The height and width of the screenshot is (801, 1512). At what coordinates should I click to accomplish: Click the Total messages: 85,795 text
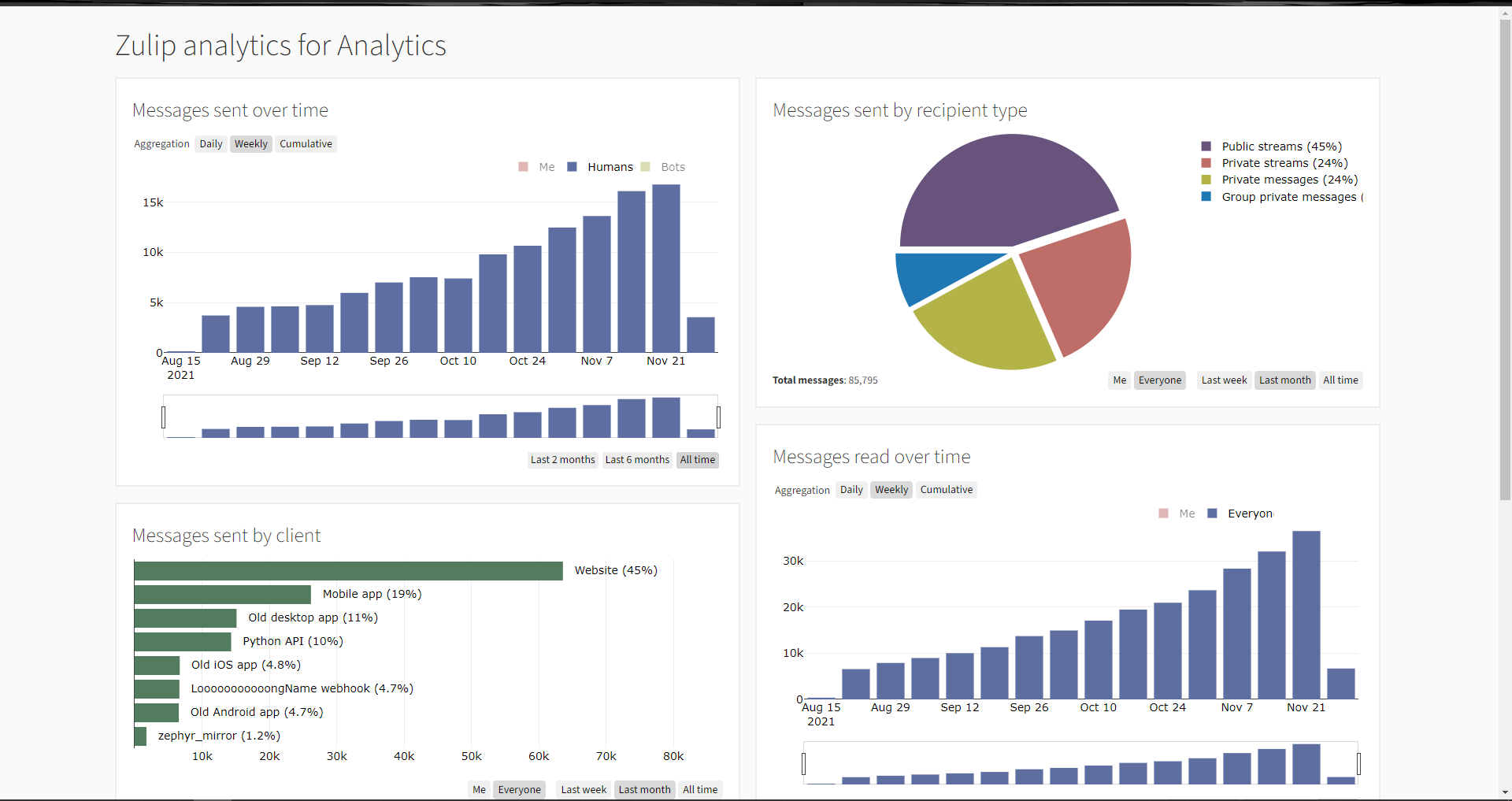pyautogui.click(x=825, y=380)
